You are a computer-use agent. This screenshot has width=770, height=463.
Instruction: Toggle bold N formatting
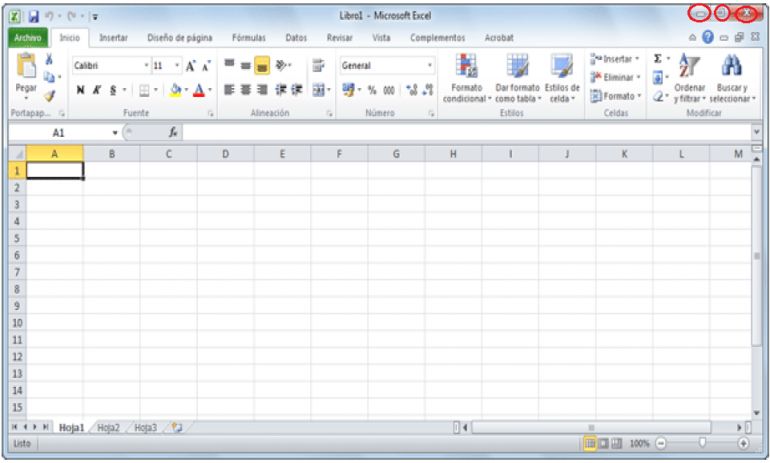point(81,90)
